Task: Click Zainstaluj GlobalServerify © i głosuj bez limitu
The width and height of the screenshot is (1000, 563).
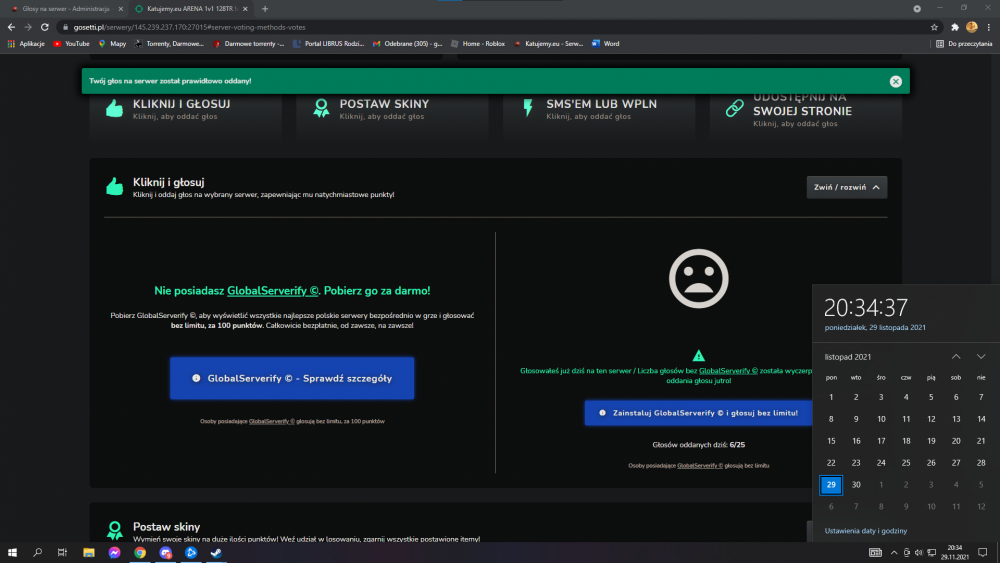Action: pos(698,413)
